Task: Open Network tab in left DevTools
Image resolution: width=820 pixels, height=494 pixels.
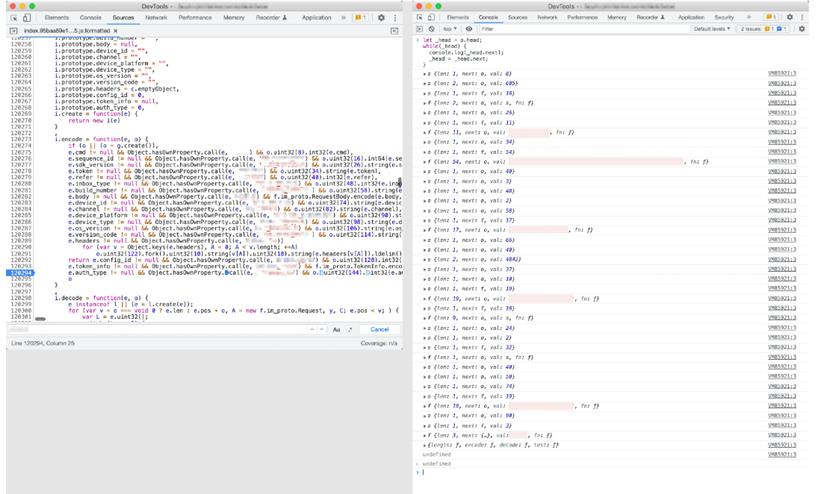Action: click(156, 18)
